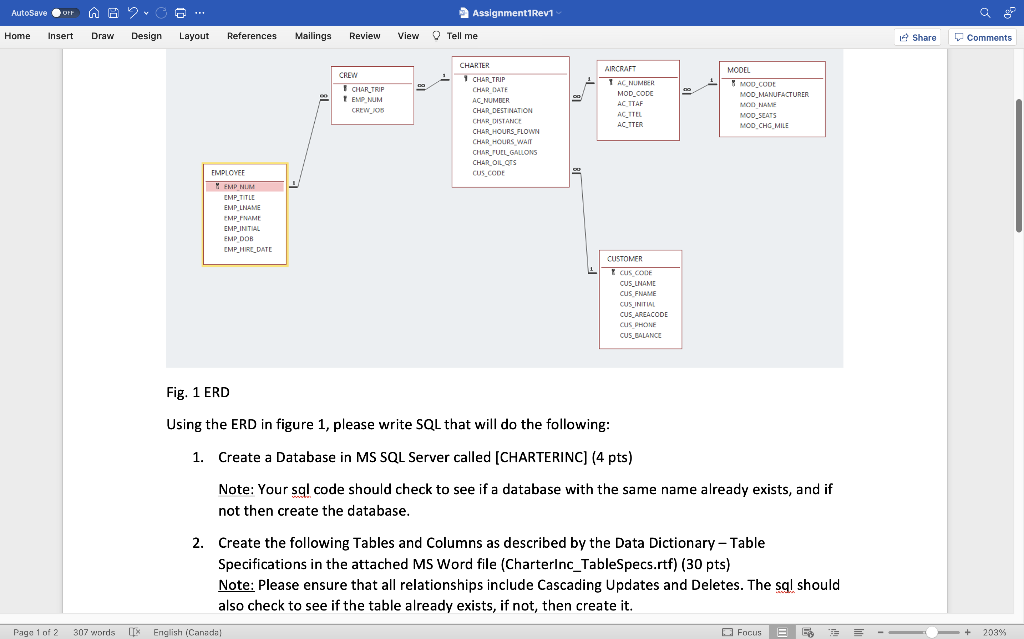Click the proofing check icon in status bar

click(135, 632)
